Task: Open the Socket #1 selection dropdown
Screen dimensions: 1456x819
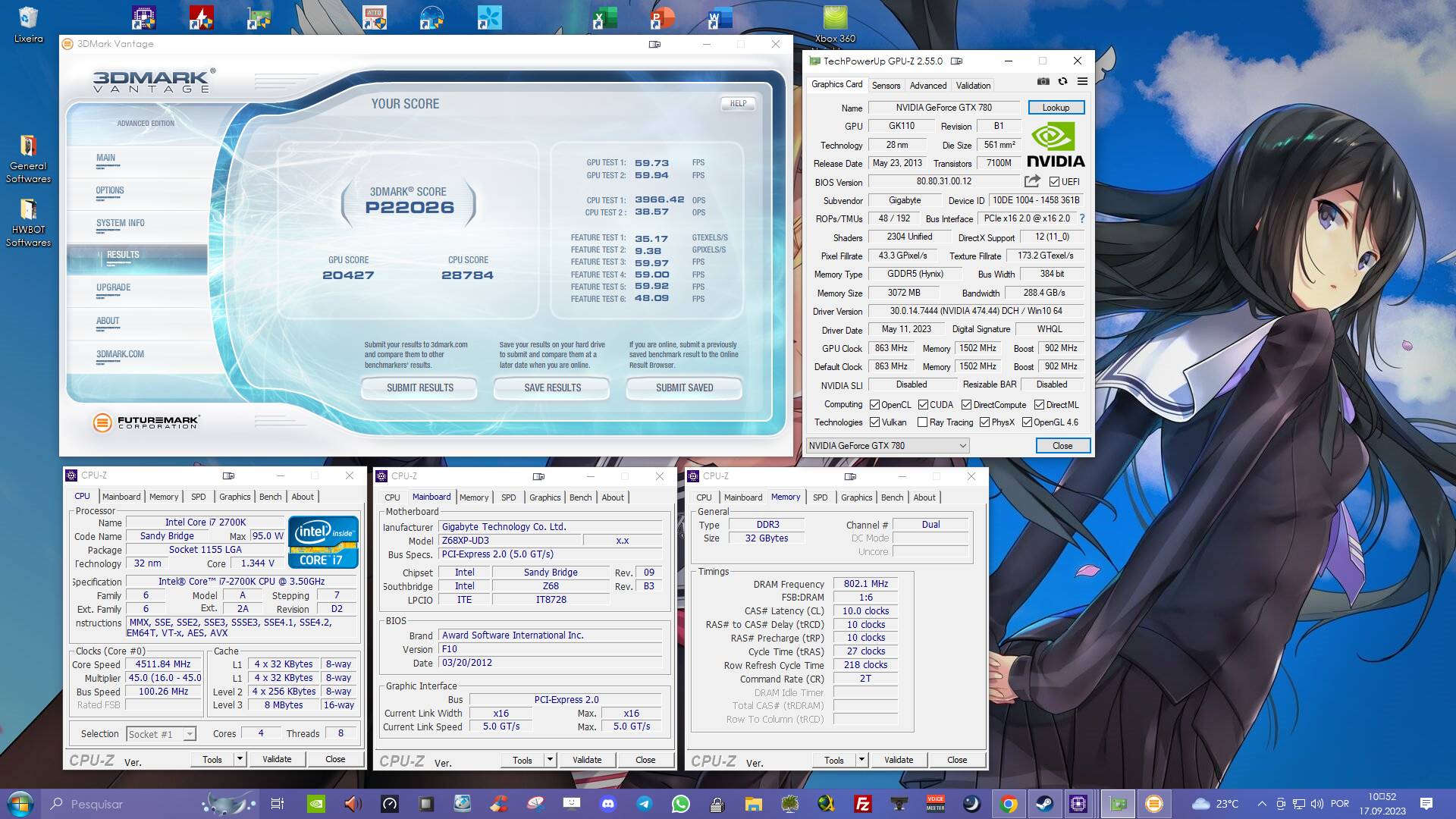Action: [x=162, y=734]
